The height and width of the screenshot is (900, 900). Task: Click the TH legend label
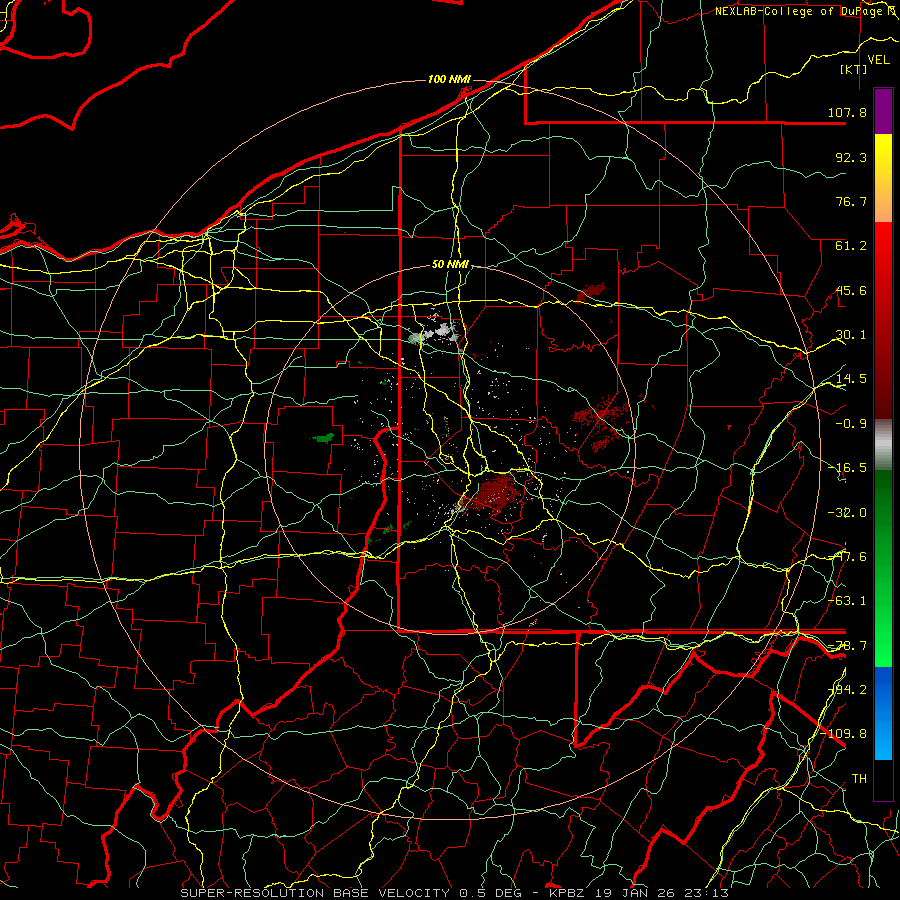pyautogui.click(x=859, y=779)
